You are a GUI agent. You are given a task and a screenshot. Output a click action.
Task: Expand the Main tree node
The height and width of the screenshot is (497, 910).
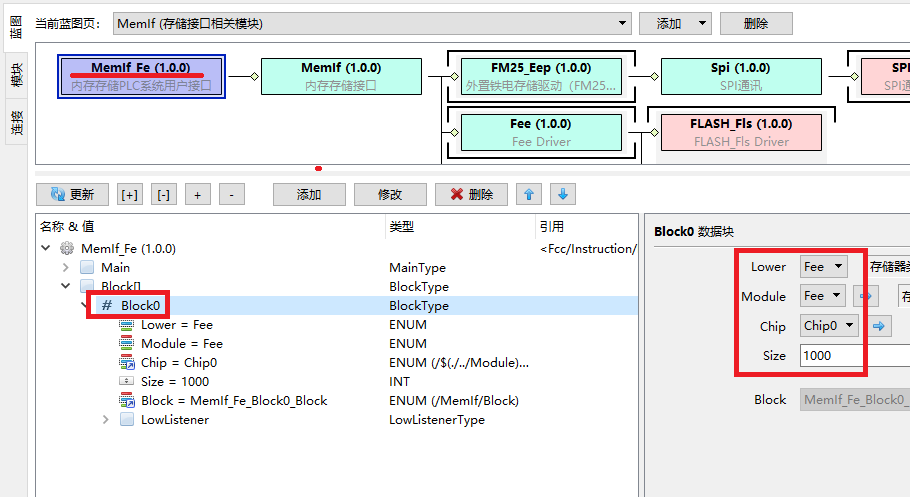coord(66,268)
